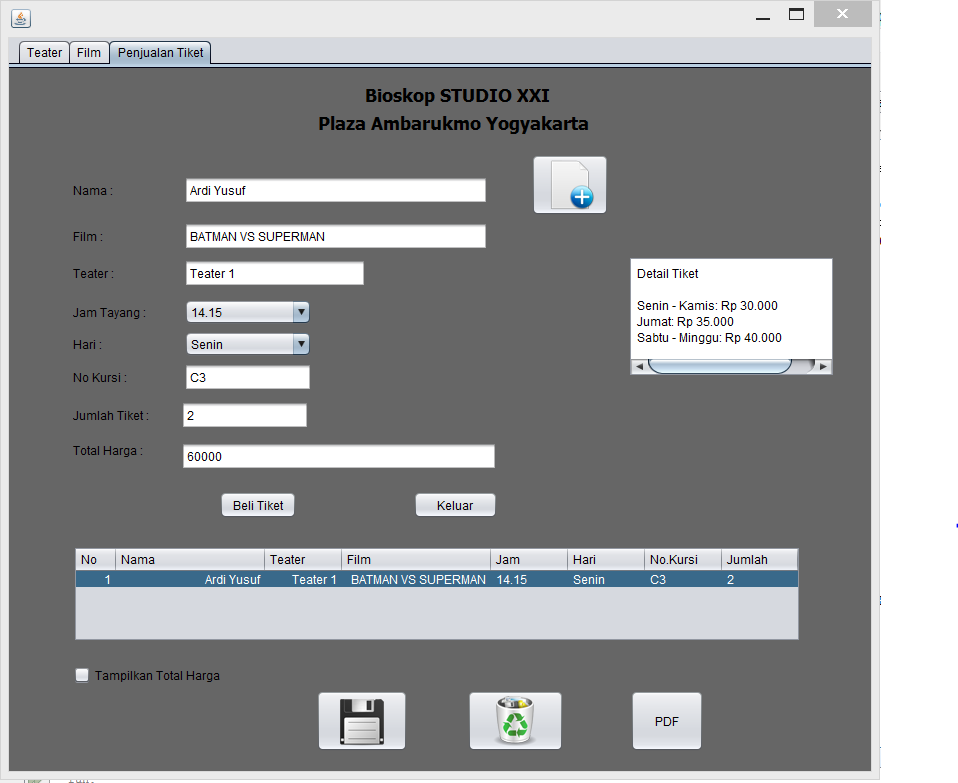This screenshot has height=783, width=958.
Task: Click the recycle bin delete button
Action: (x=515, y=721)
